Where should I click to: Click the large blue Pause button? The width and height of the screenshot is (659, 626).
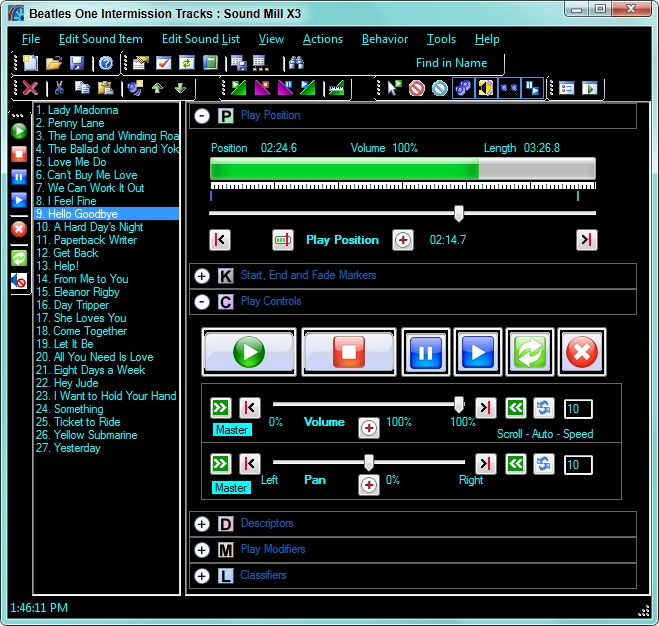(x=426, y=352)
